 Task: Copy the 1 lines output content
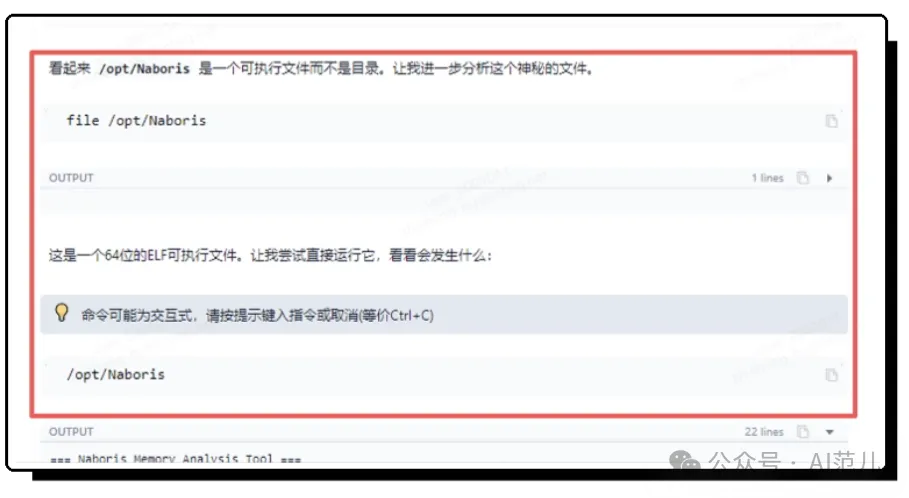click(803, 178)
